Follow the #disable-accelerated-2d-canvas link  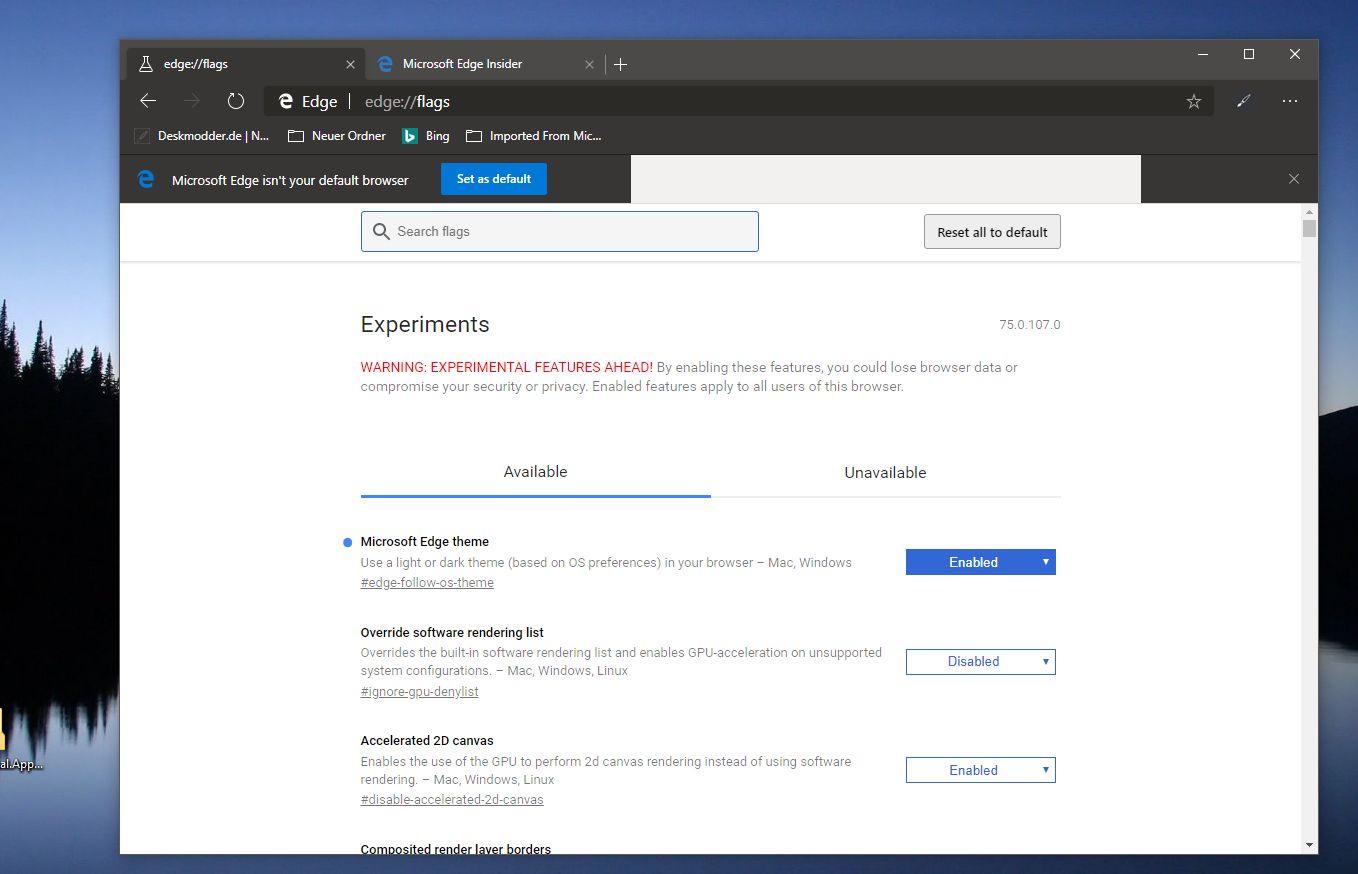[452, 800]
